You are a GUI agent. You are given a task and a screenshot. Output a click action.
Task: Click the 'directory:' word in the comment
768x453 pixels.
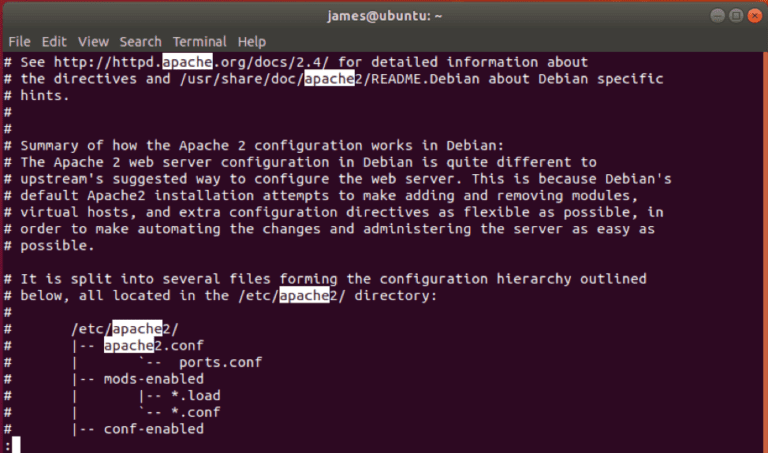(x=396, y=296)
